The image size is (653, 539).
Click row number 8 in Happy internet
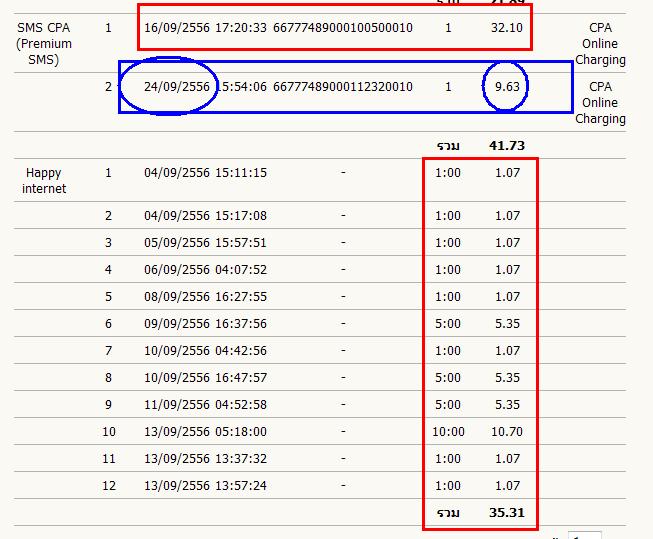tap(108, 377)
